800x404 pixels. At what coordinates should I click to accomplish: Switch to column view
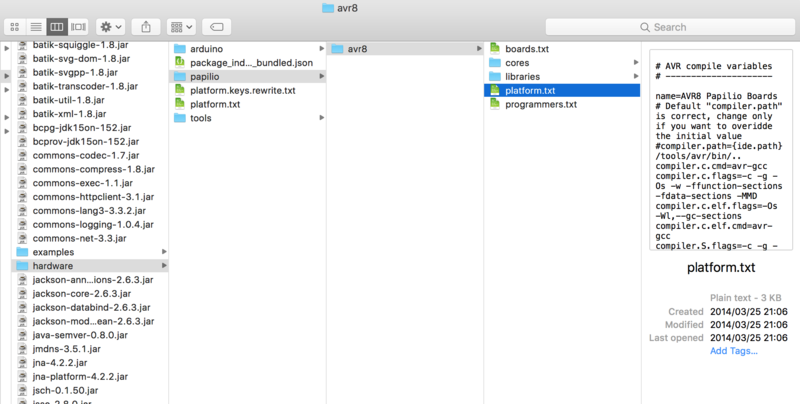pos(57,27)
